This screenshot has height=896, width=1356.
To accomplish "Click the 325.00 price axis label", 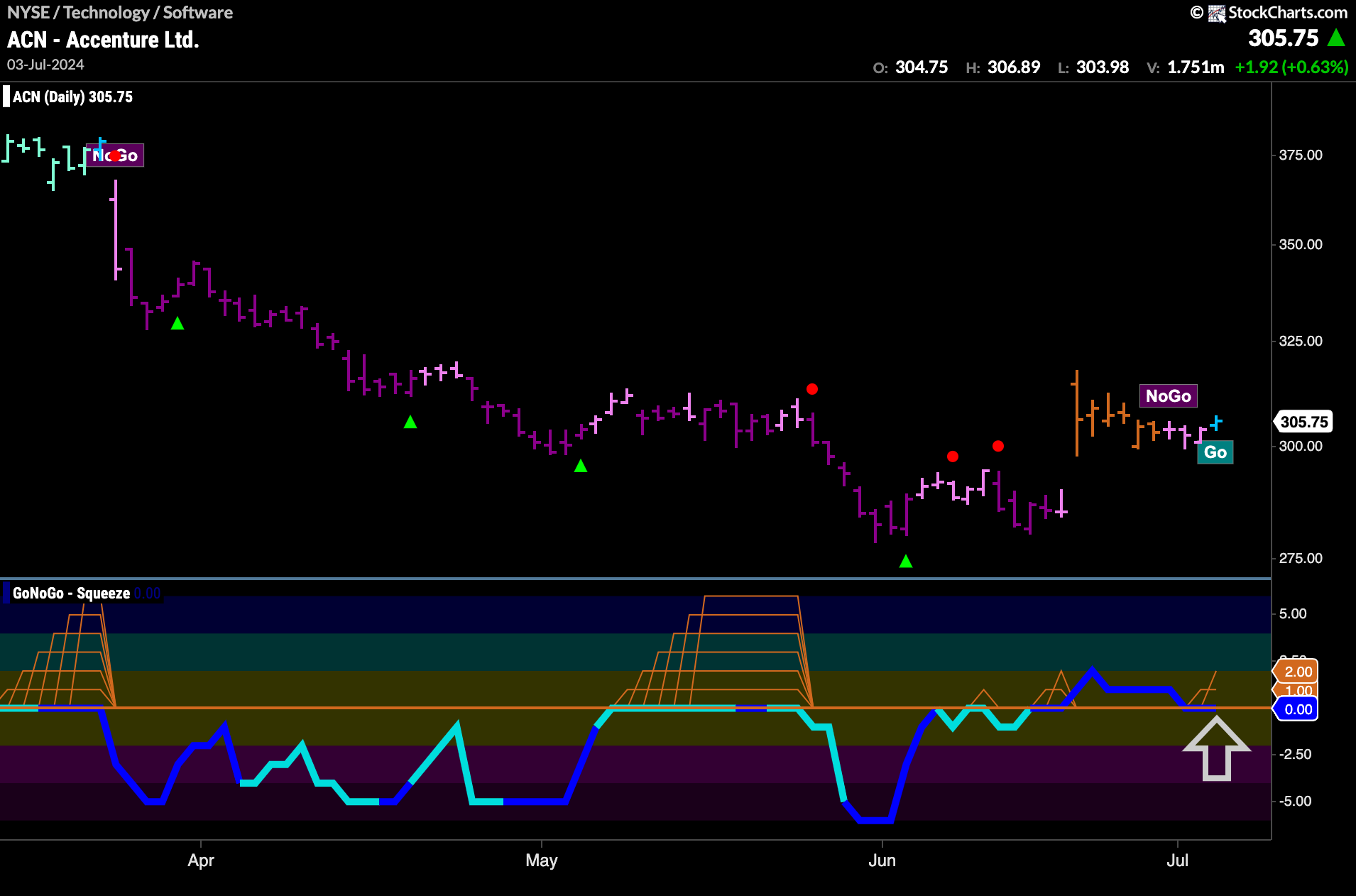I will pos(1301,342).
